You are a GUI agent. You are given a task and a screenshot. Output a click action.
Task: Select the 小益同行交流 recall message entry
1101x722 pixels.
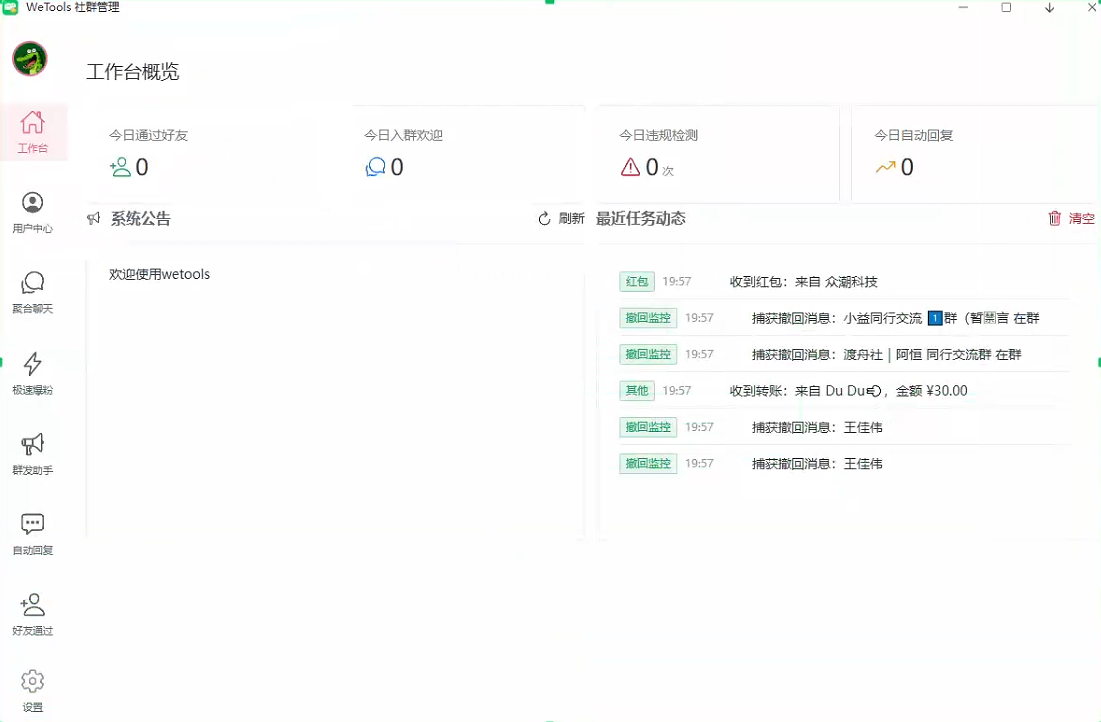tap(895, 318)
